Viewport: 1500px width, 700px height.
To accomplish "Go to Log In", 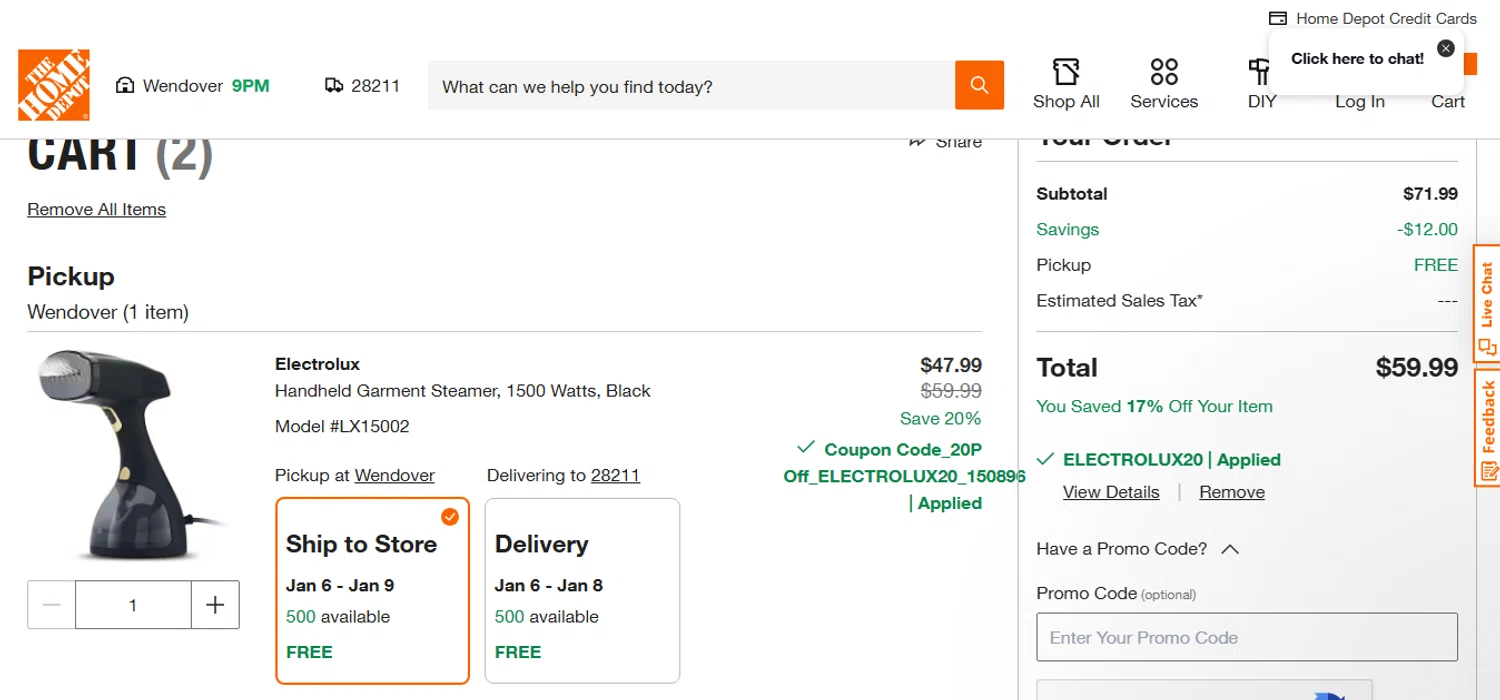I will 1360,101.
